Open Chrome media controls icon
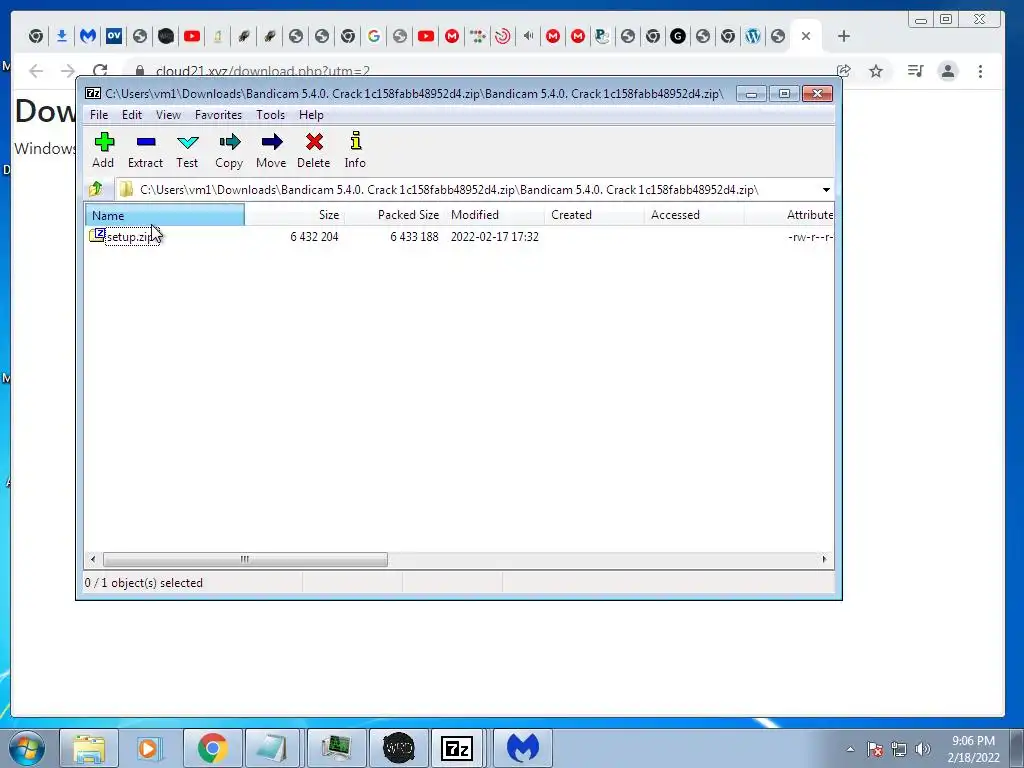1024x768 pixels. tap(916, 71)
